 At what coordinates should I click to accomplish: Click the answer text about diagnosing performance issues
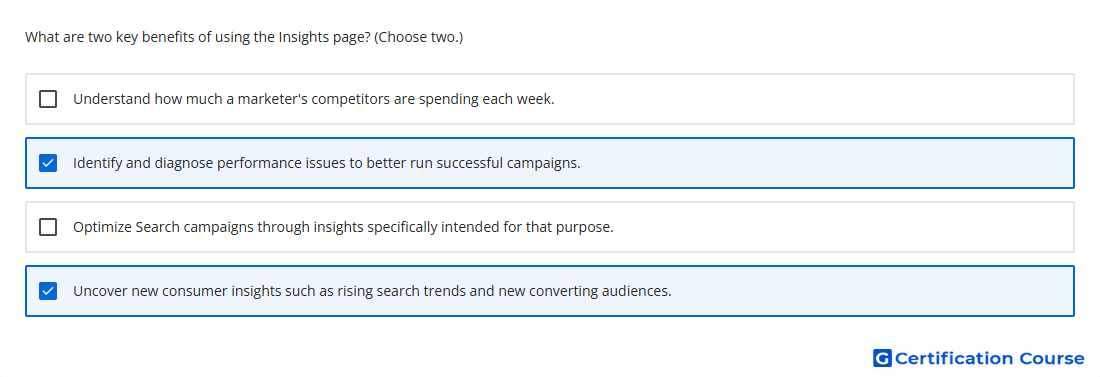(x=327, y=163)
